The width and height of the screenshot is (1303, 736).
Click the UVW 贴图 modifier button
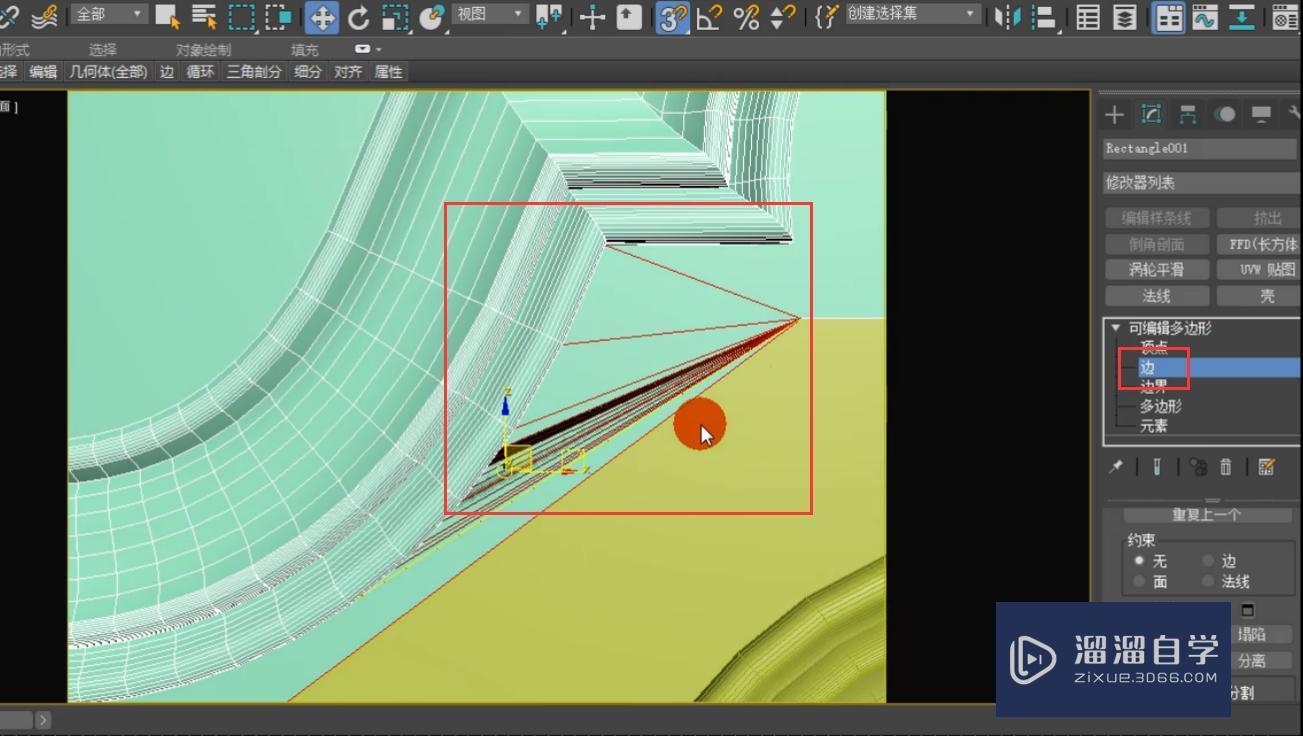(x=1260, y=269)
